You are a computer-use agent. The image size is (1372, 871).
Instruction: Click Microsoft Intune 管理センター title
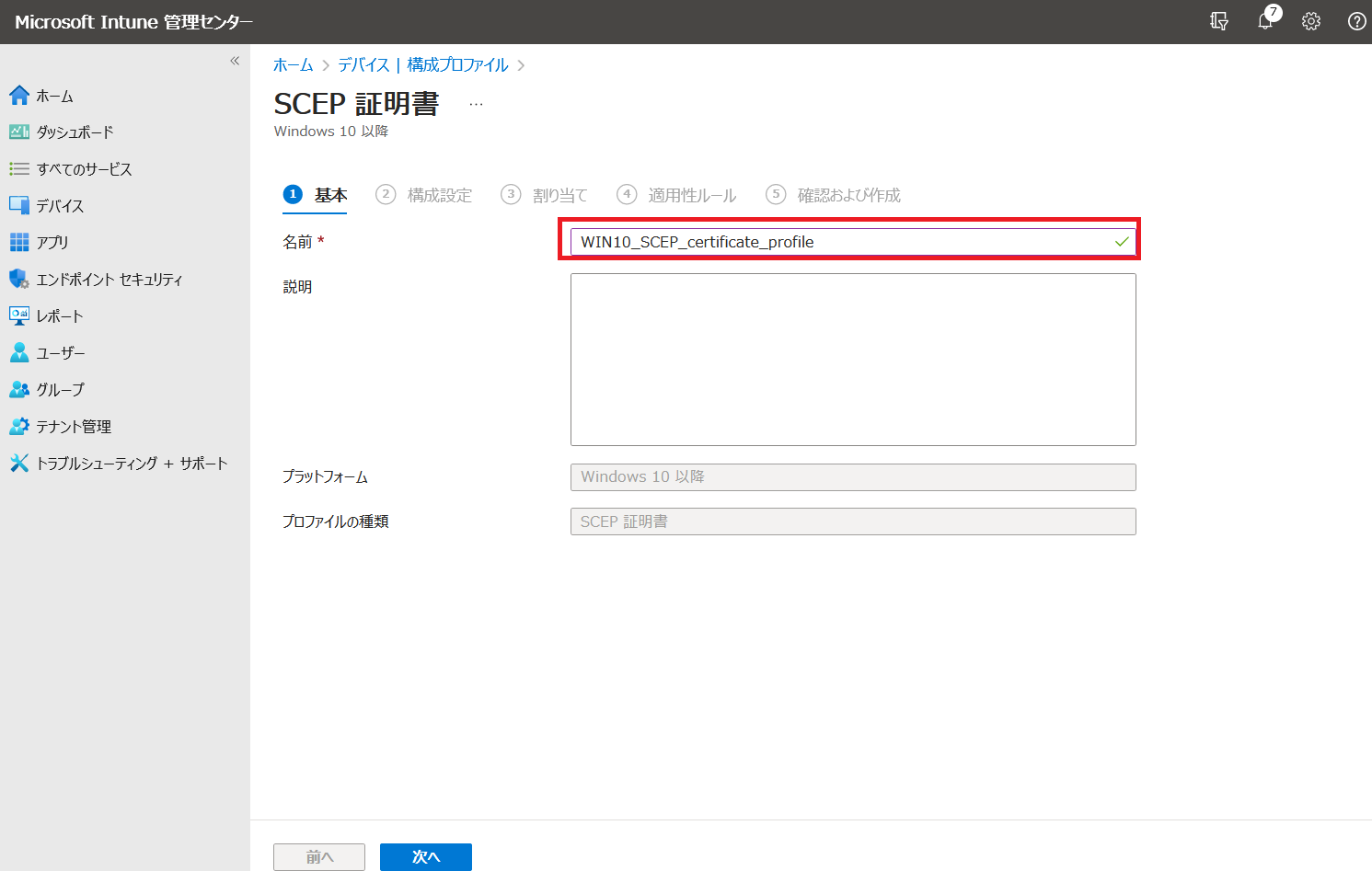coord(133,22)
